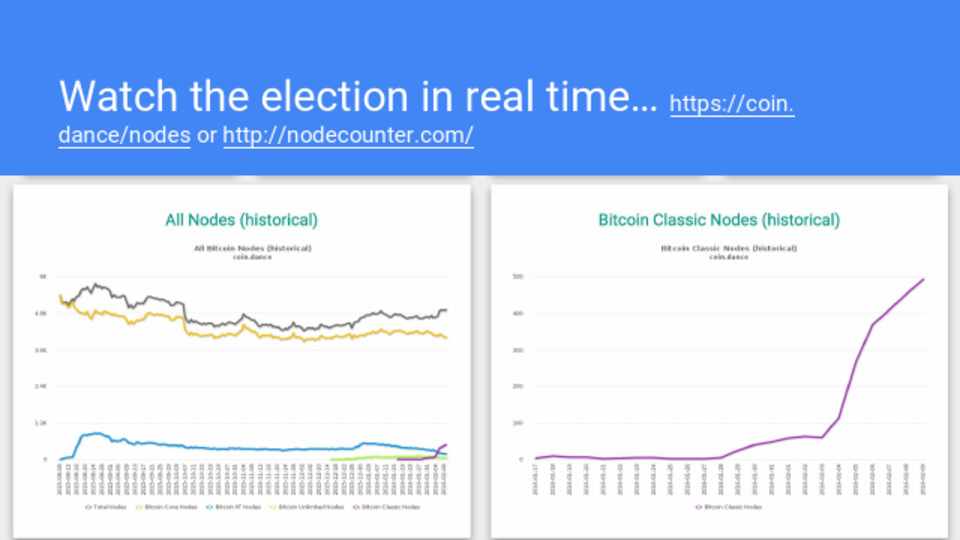Open the nodecounter.com link
The image size is (960, 540).
coord(348,135)
